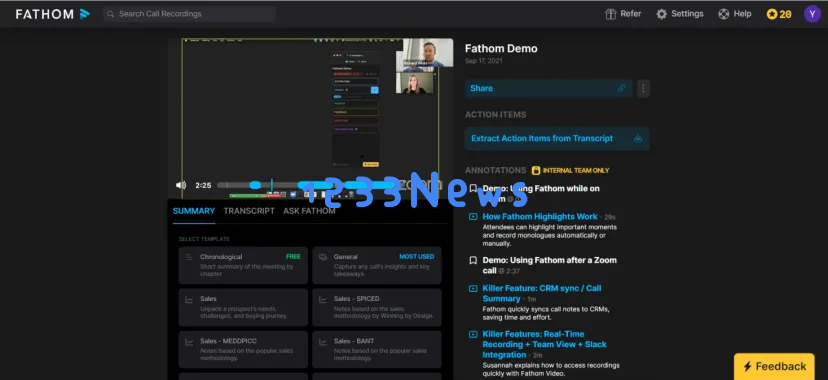Open Settings gear icon
This screenshot has width=828, height=380.
[661, 14]
